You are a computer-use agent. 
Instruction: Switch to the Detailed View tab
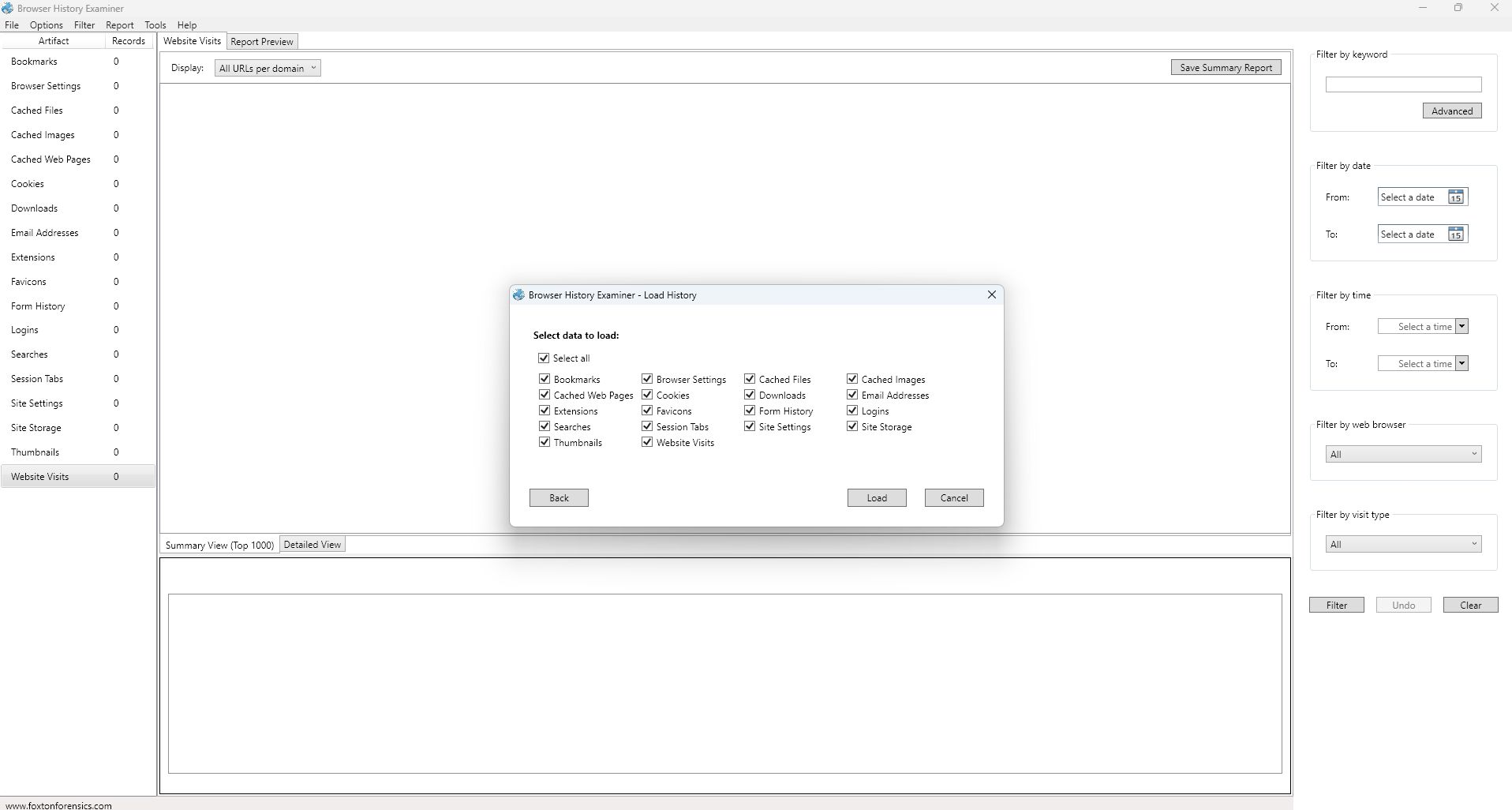[x=312, y=545]
